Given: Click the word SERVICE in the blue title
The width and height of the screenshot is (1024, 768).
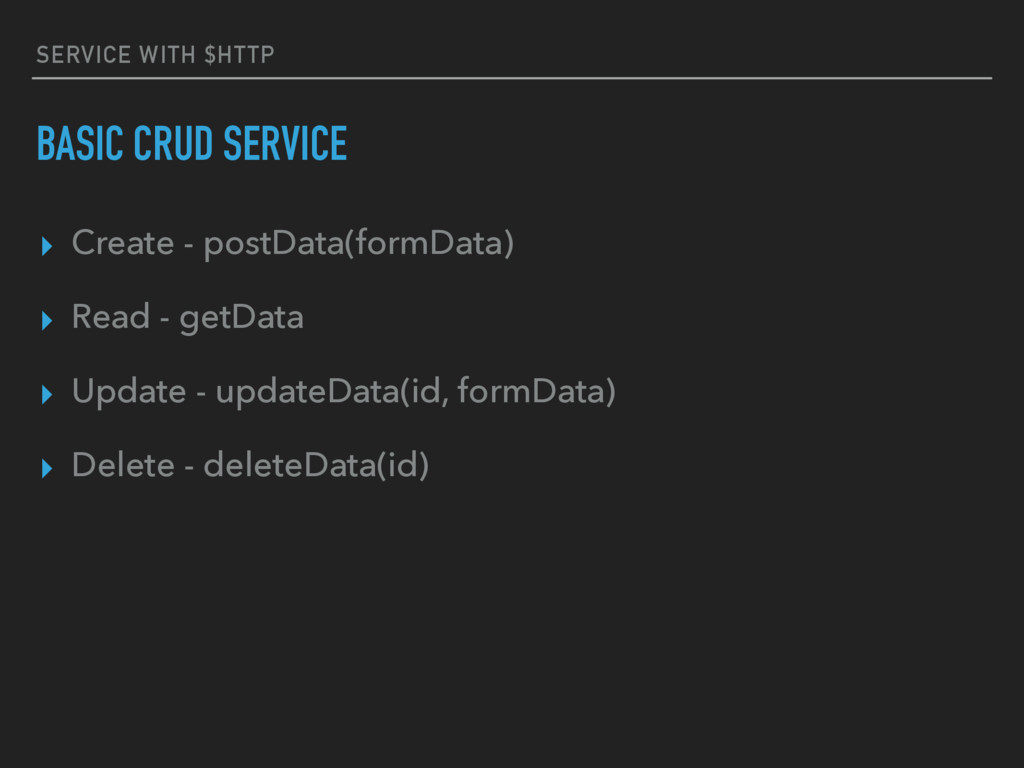Looking at the screenshot, I should [285, 143].
